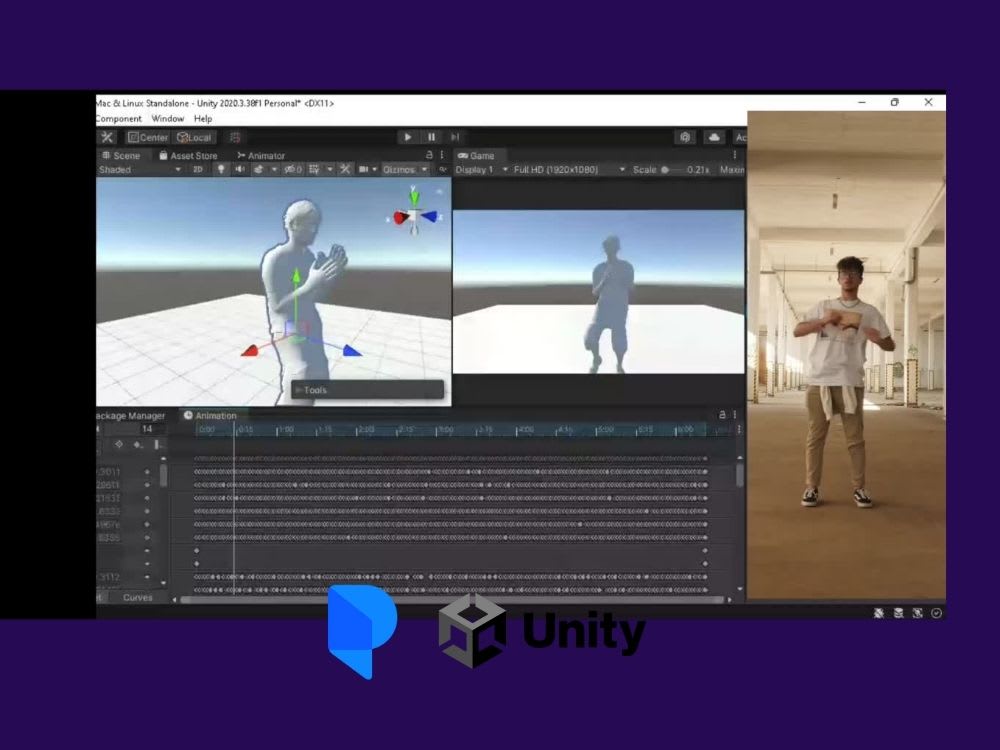Open the Gizmos dropdown
This screenshot has height=750, width=1000.
click(405, 170)
